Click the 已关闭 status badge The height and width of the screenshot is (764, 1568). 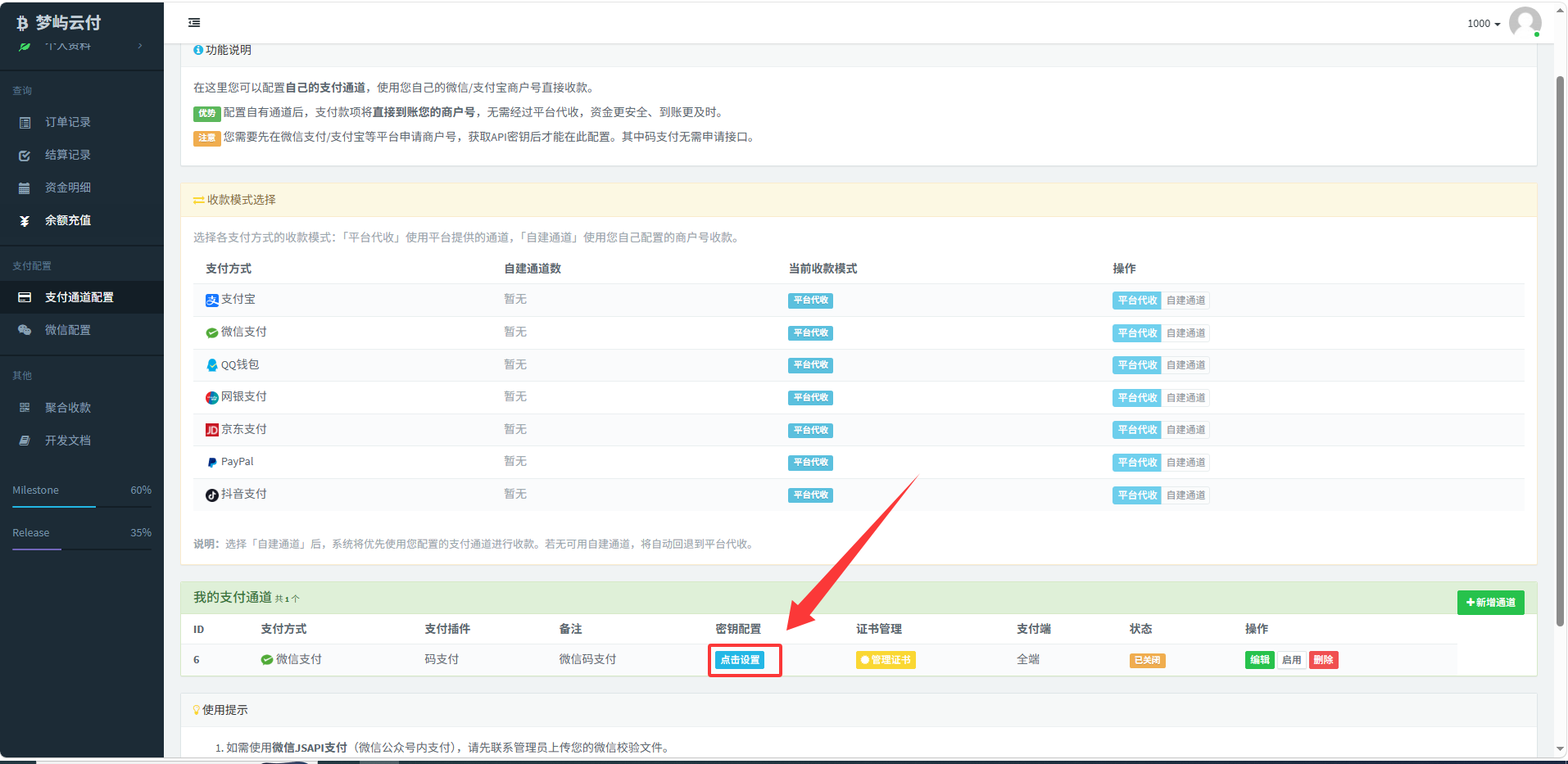tap(1147, 660)
